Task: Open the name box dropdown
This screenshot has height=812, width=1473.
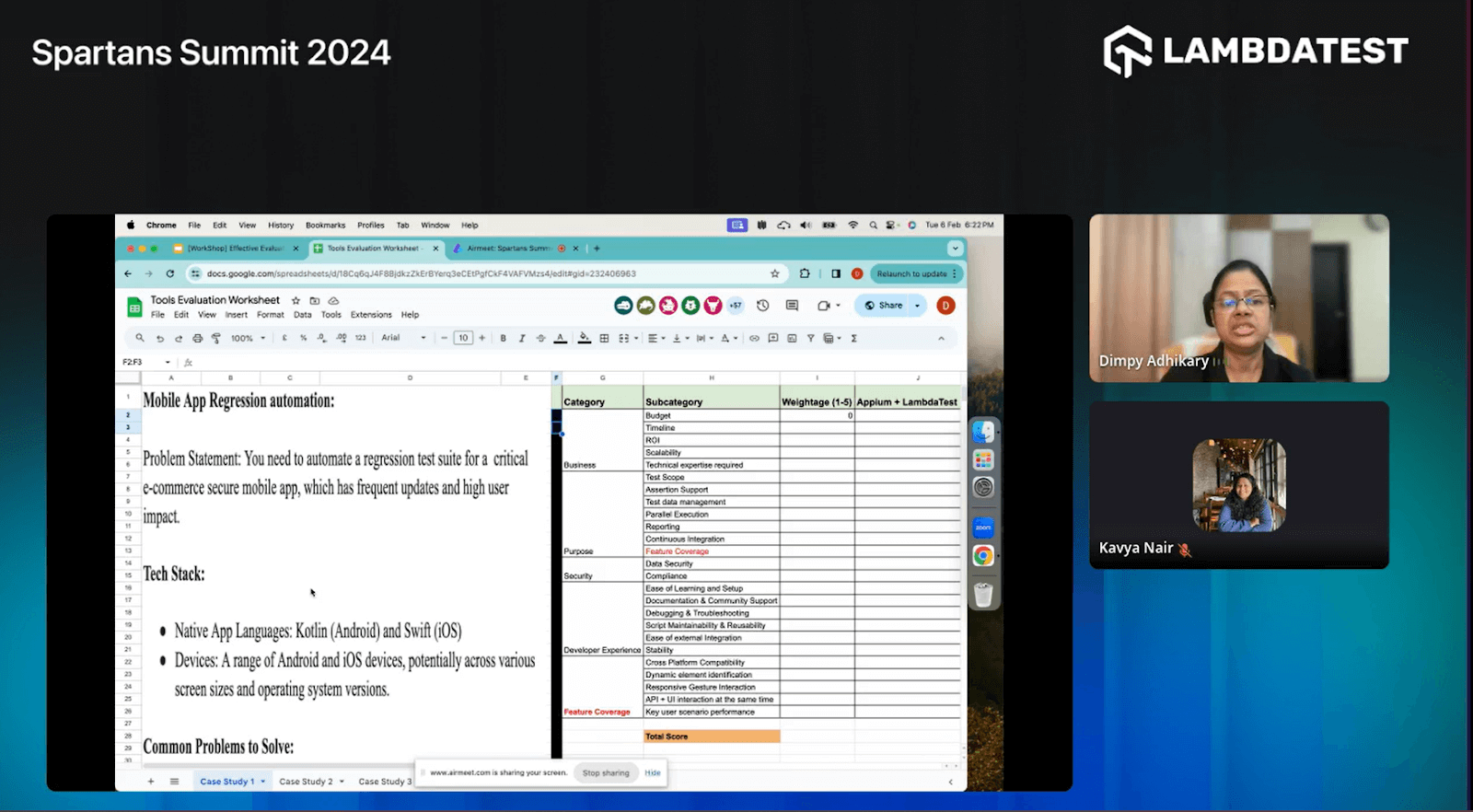Action: pos(168,362)
